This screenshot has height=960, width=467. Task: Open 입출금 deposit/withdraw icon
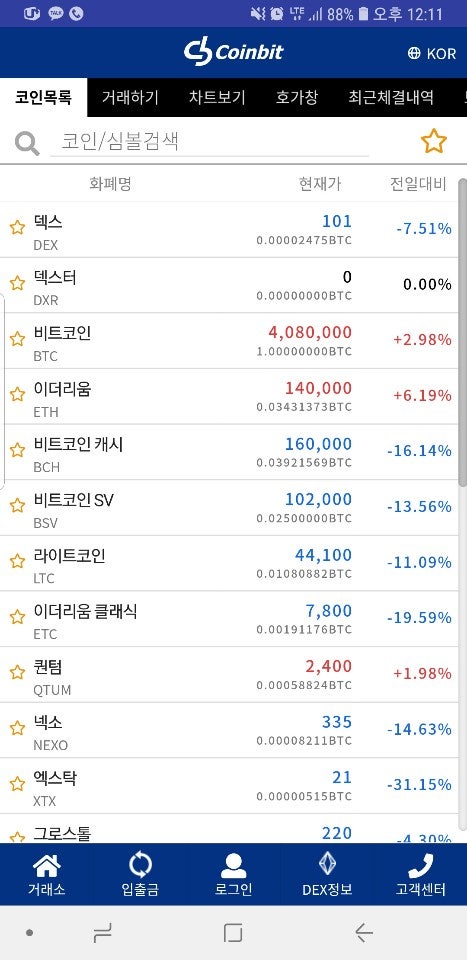[140, 866]
